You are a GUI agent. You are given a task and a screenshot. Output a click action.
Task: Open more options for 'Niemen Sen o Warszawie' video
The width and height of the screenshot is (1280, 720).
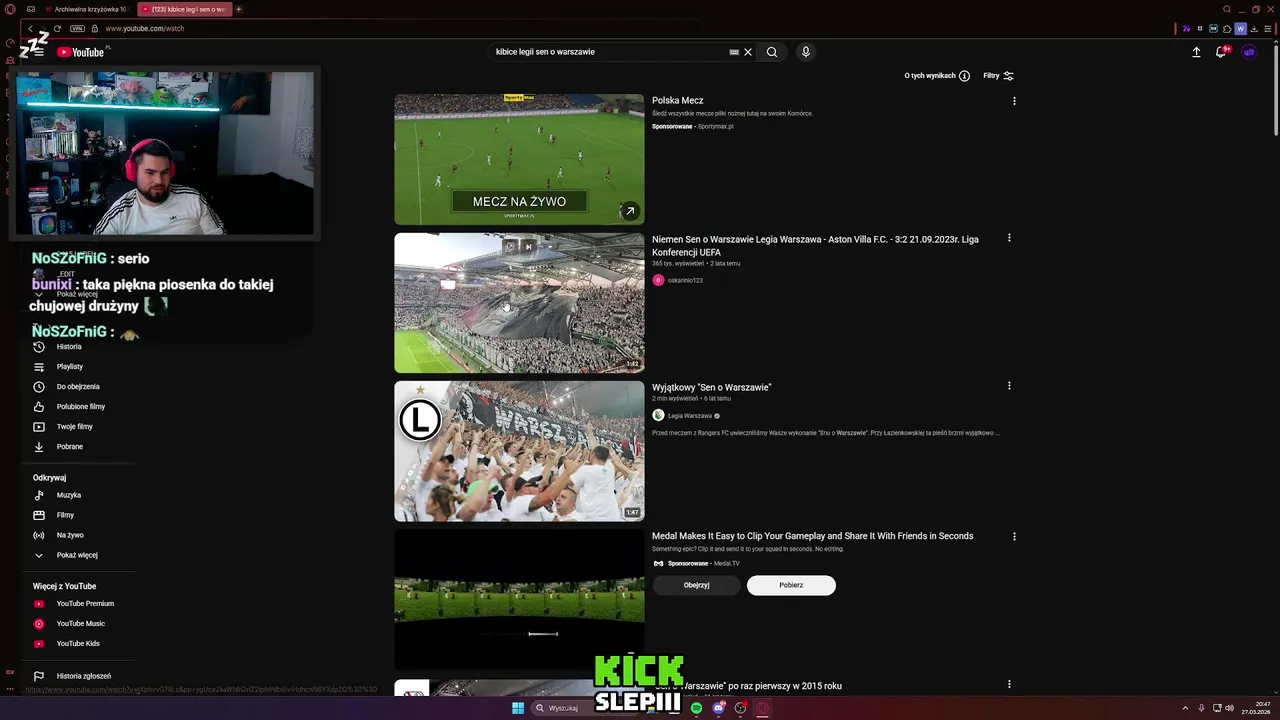(1009, 238)
